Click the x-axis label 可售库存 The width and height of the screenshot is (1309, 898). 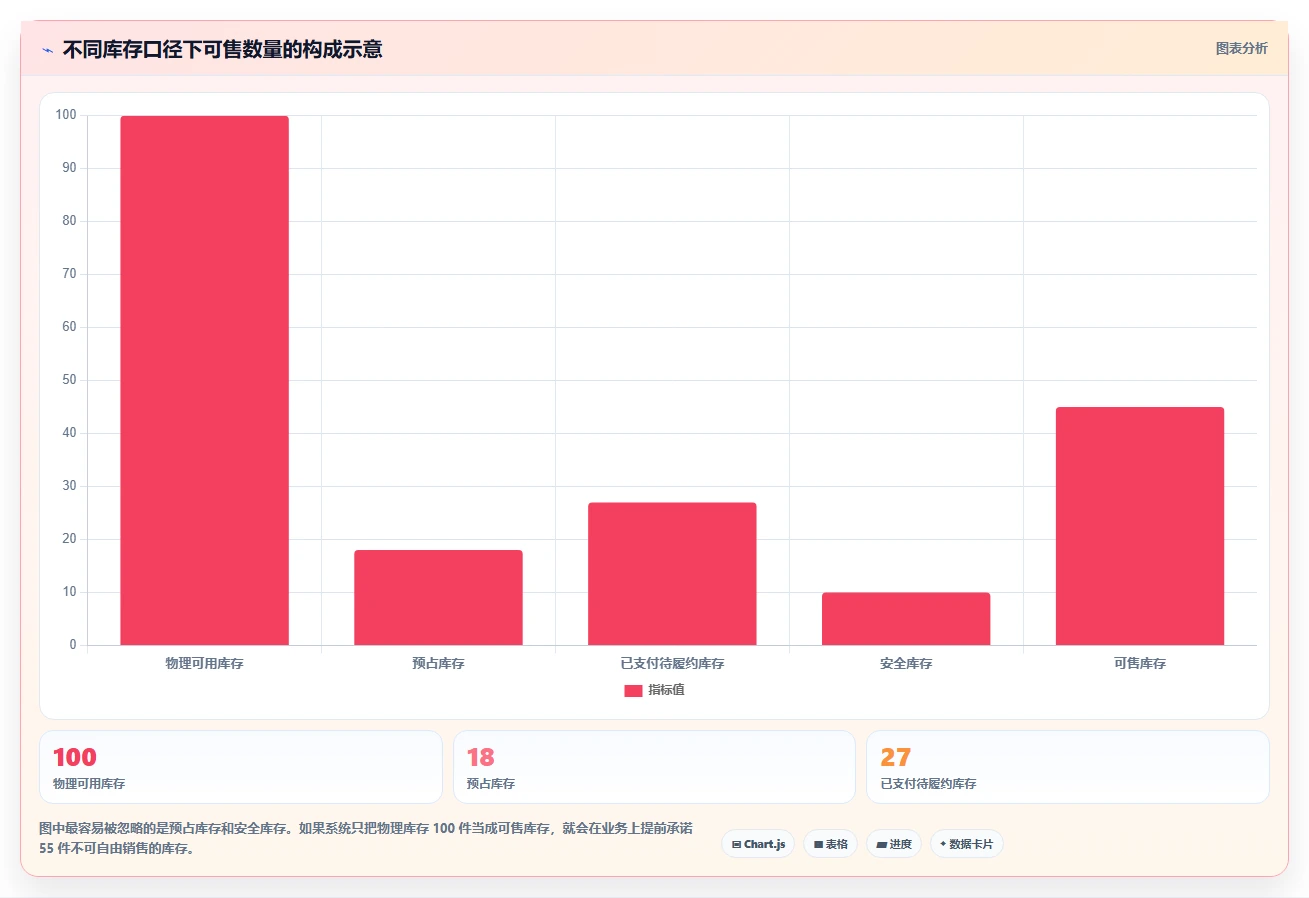pos(1140,663)
